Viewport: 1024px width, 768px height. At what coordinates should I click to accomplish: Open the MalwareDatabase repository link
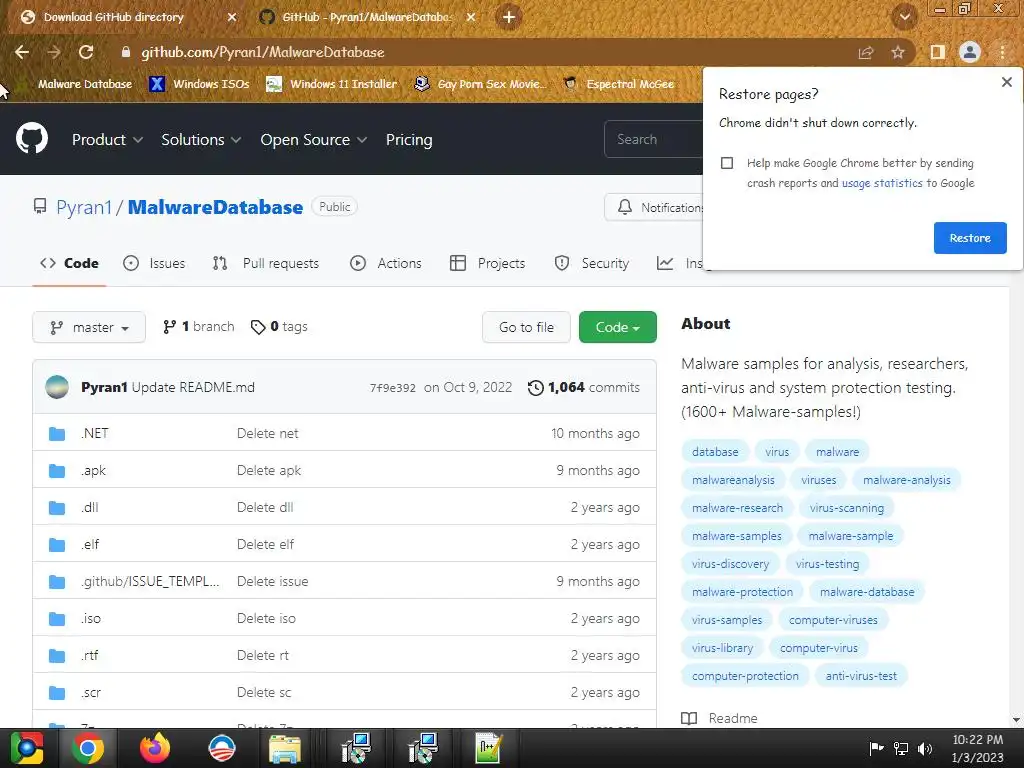(216, 207)
